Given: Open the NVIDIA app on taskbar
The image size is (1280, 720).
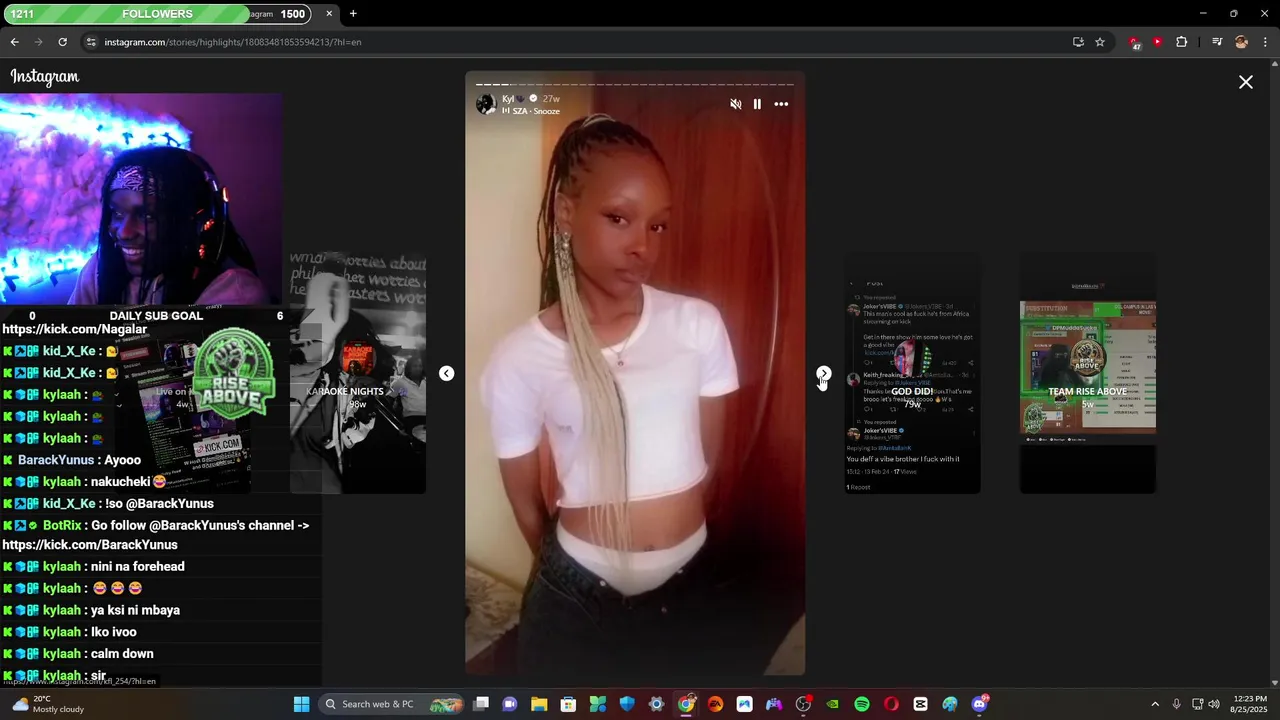Looking at the screenshot, I should tap(832, 704).
